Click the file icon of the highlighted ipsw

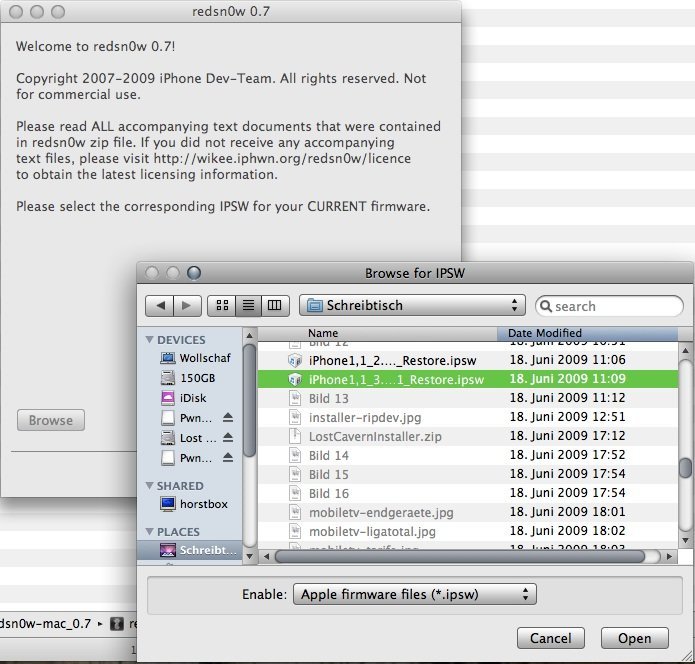(x=295, y=379)
